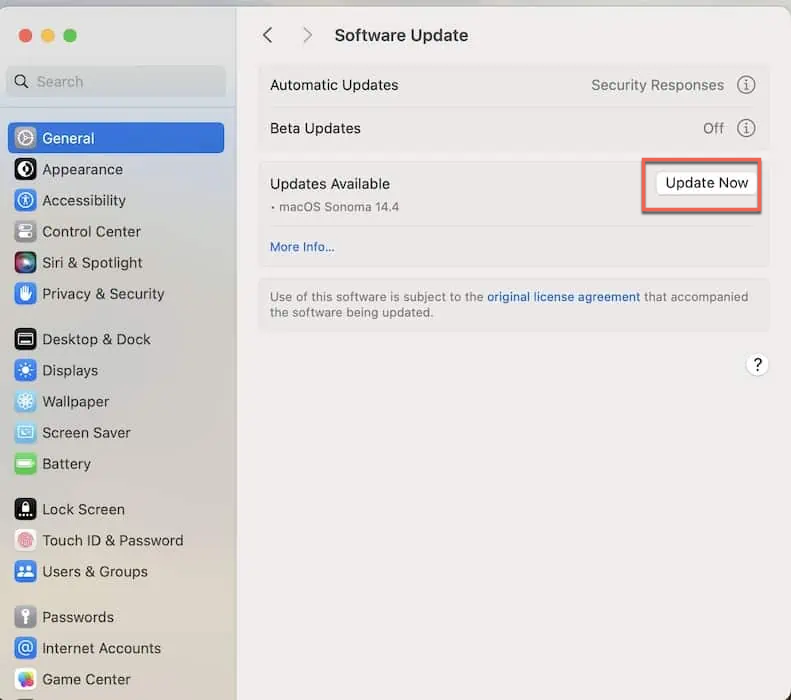
Task: Open info for Beta Updates
Action: point(746,128)
